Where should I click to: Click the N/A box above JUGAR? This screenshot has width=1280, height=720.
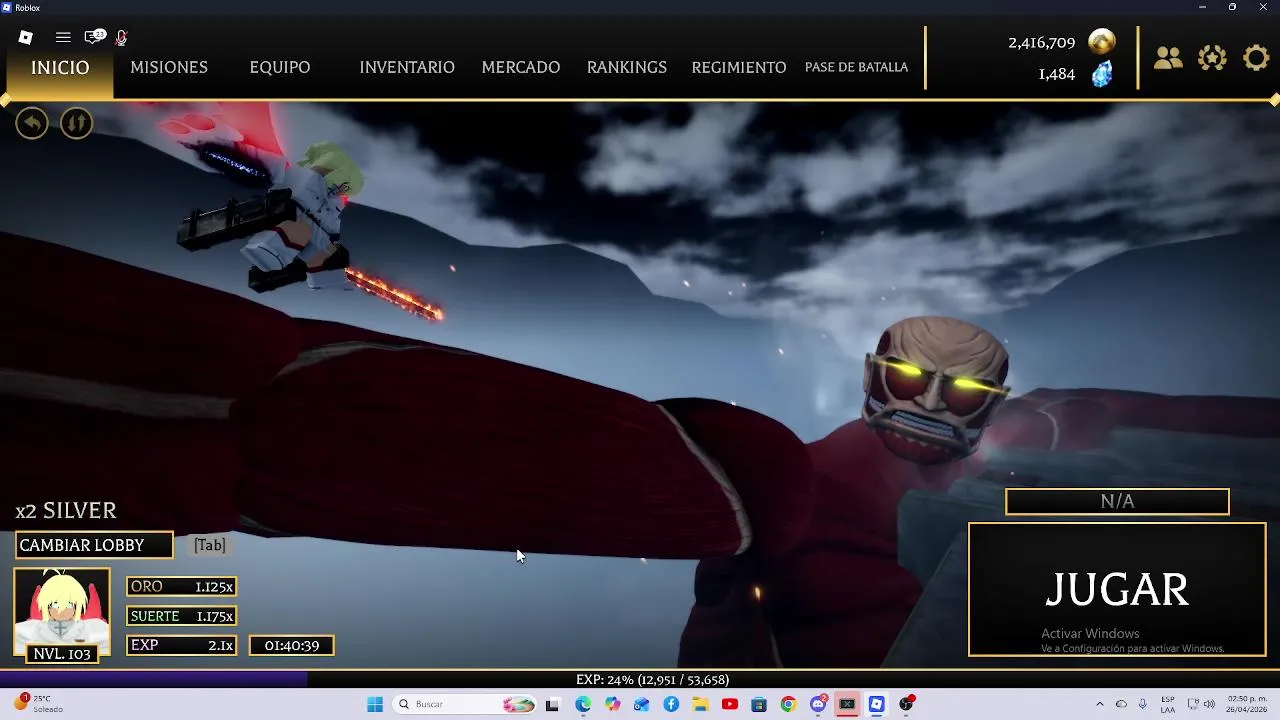click(x=1117, y=502)
